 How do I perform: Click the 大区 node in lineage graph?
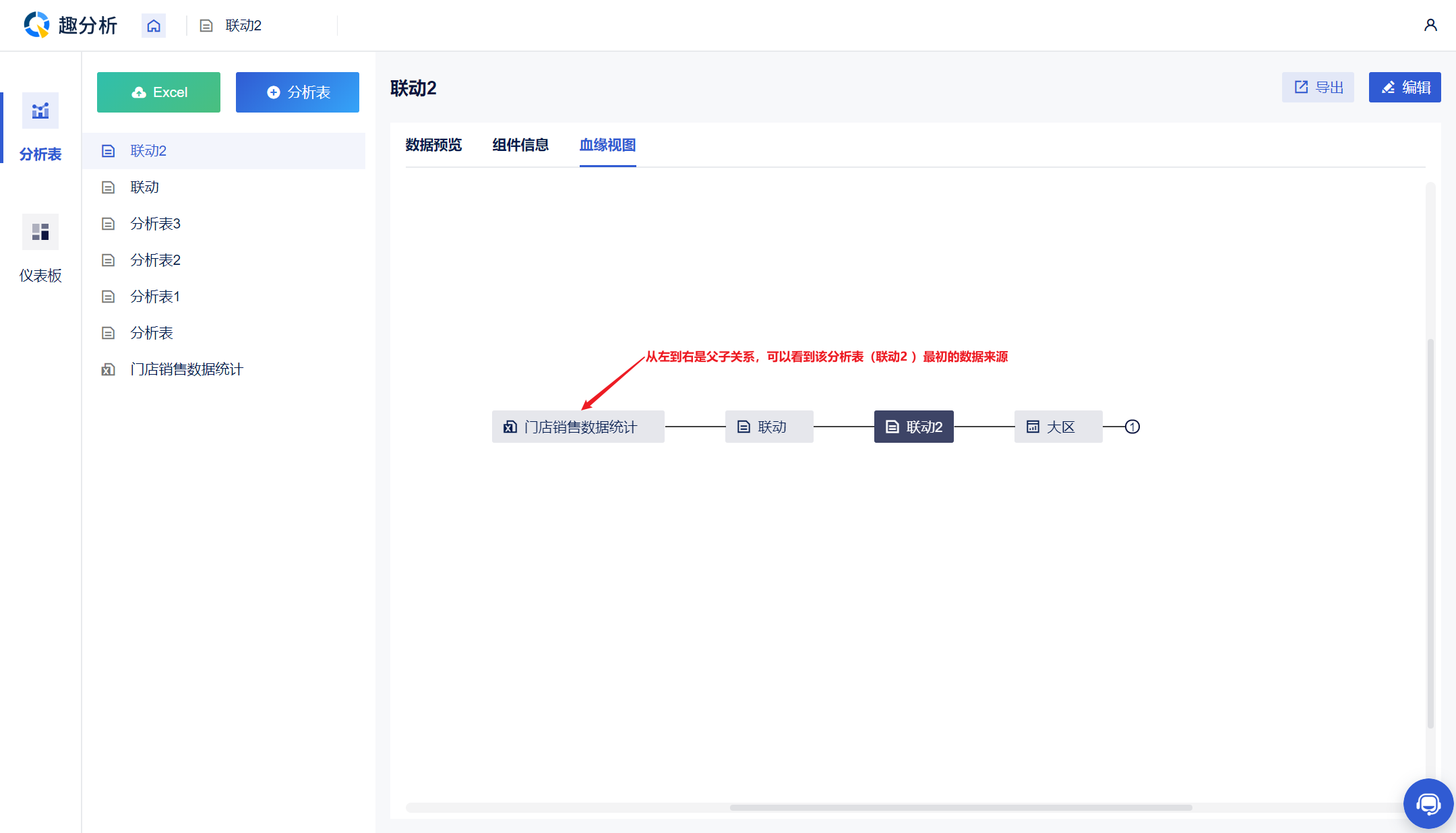[x=1058, y=427]
